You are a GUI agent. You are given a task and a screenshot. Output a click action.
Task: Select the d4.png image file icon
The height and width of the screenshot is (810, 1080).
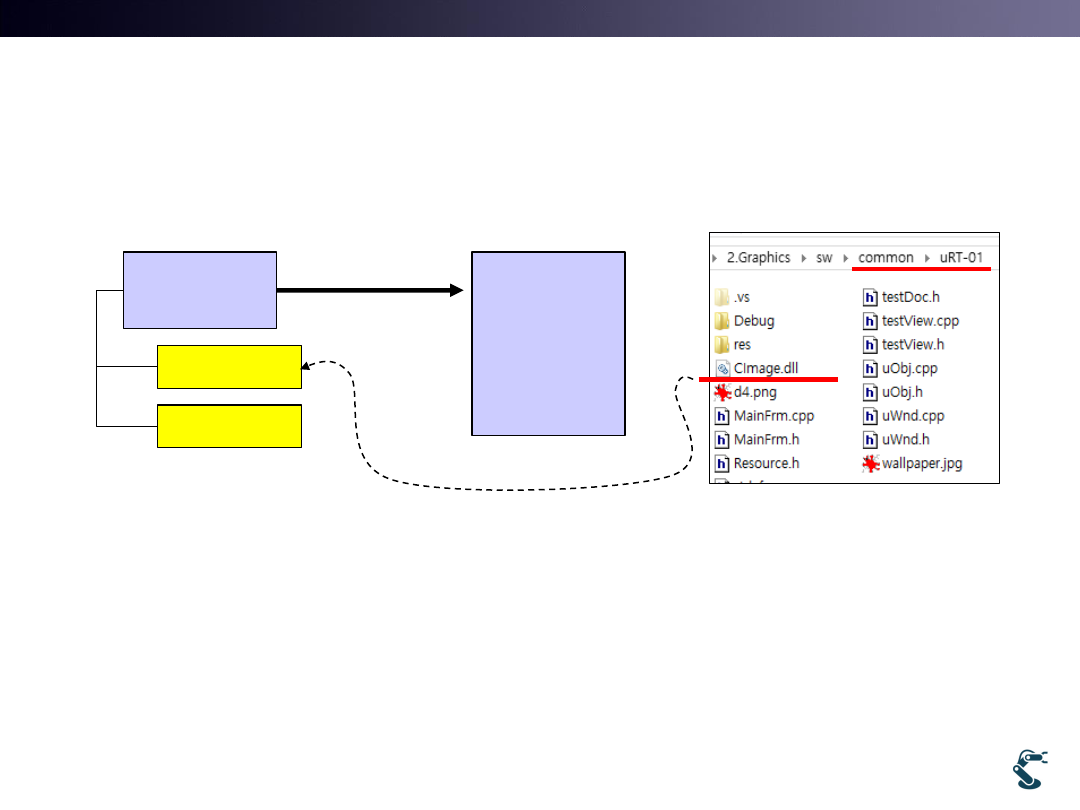click(x=724, y=392)
